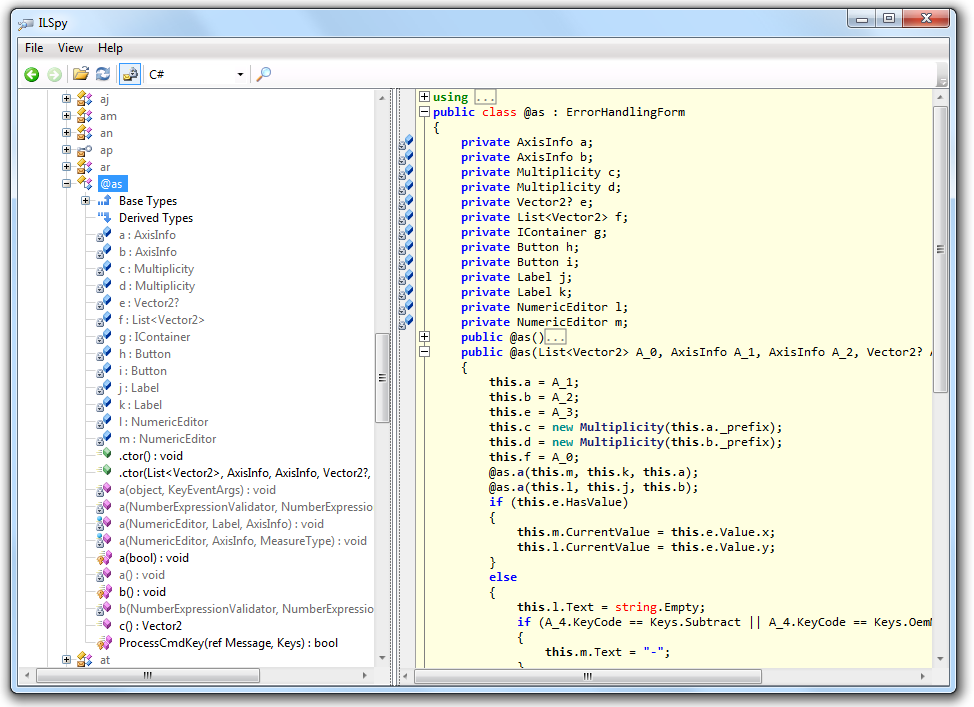
Task: Click the Derived Types icon
Action: [104, 217]
